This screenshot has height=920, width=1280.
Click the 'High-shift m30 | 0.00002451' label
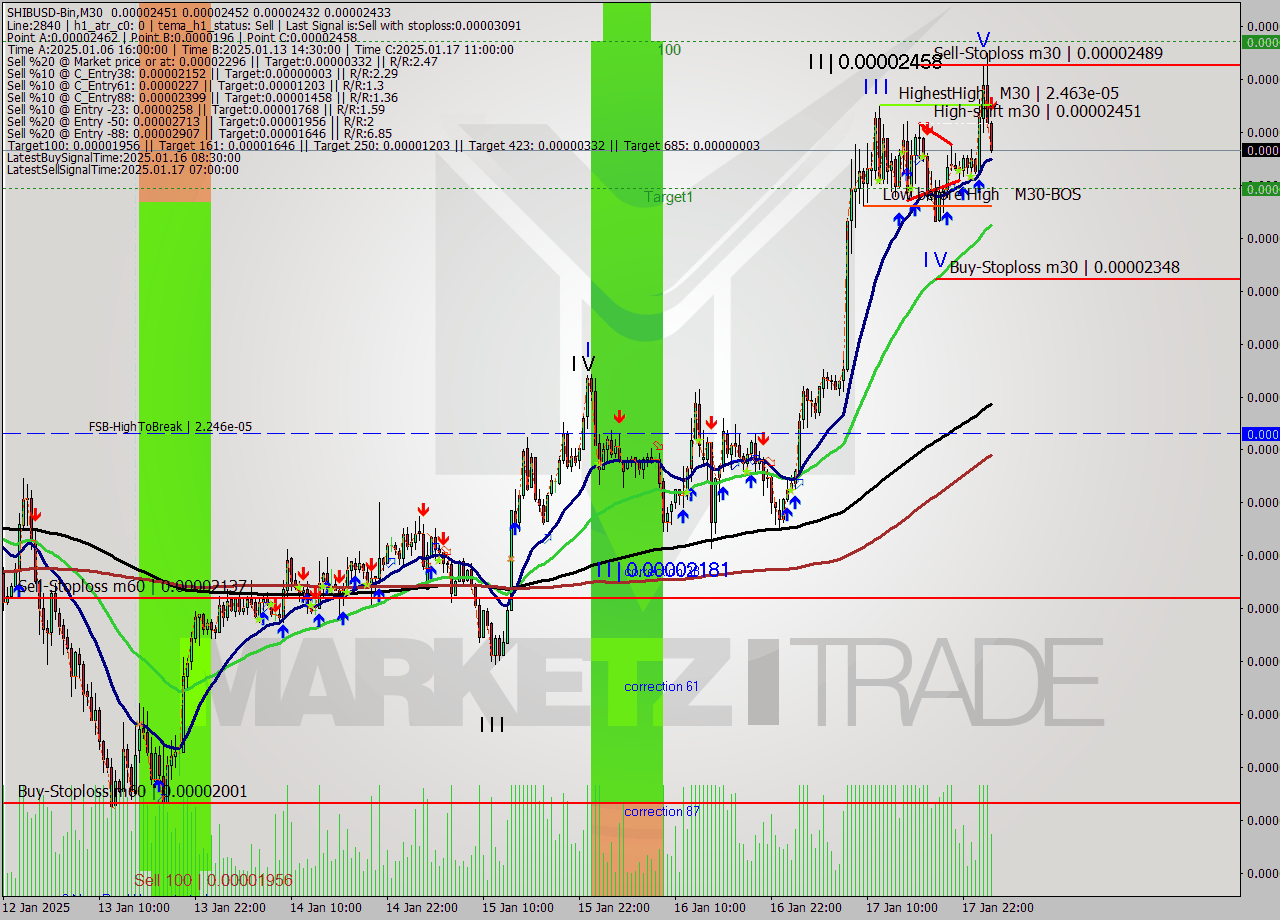1037,111
